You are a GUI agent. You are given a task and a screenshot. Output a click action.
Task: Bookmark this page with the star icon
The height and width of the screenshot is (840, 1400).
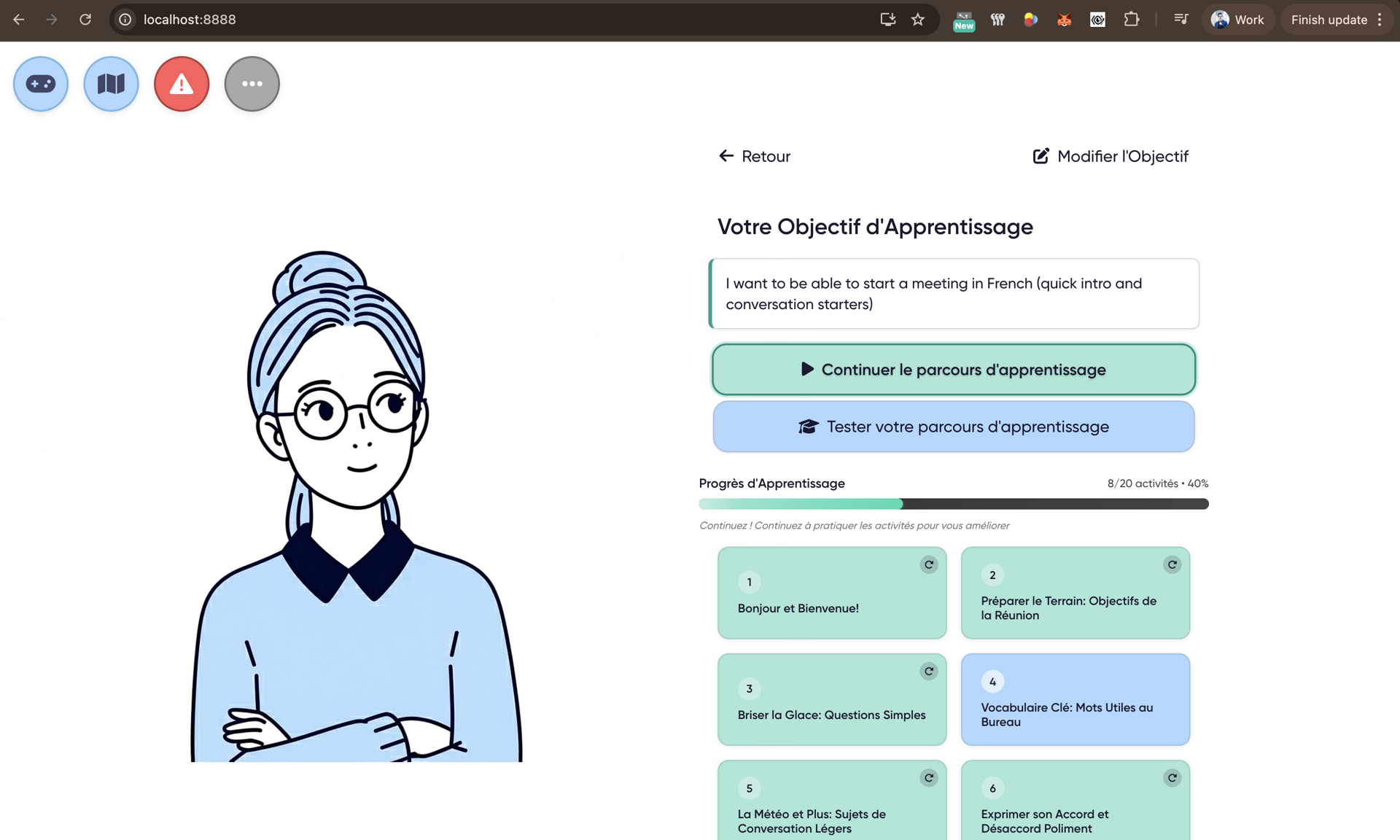pyautogui.click(x=918, y=20)
